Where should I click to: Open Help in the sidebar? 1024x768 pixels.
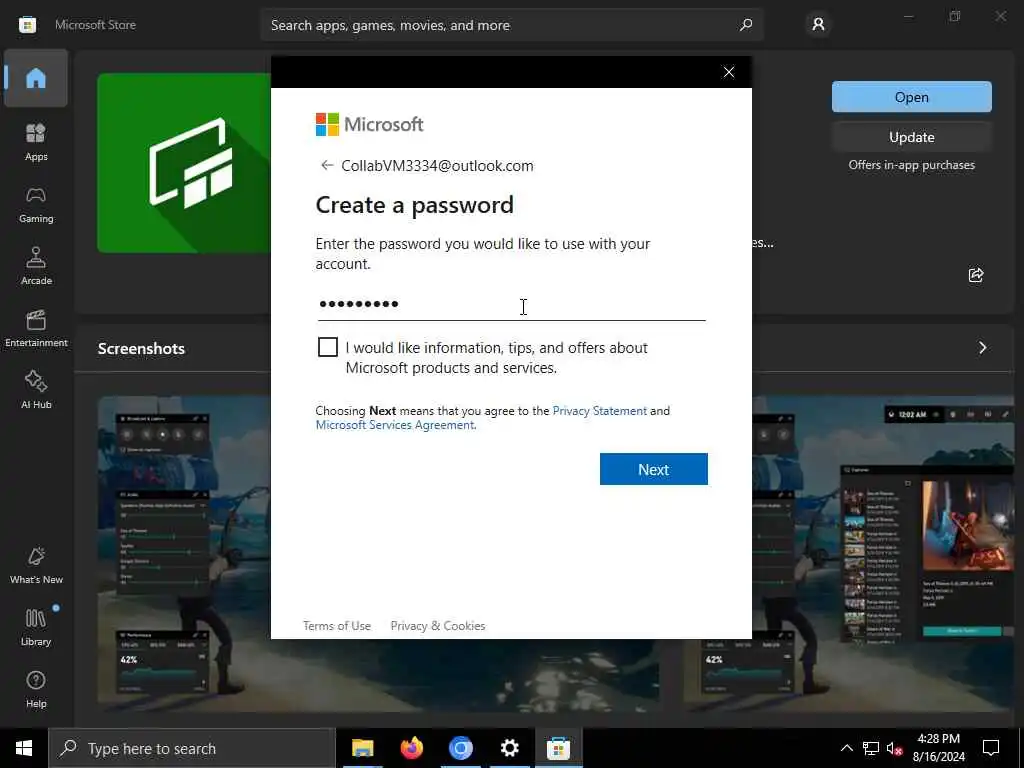pos(36,689)
